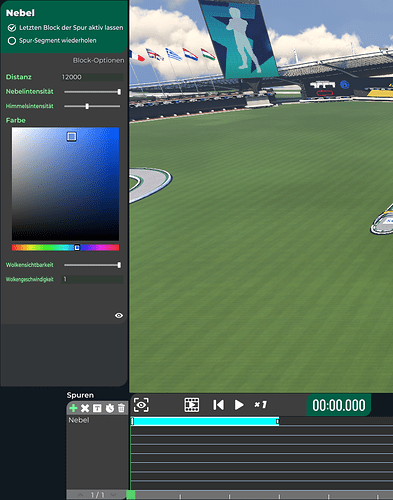The height and width of the screenshot is (500, 393).
Task: Pick a color in the Farbe saturation square
Action: tap(65, 184)
